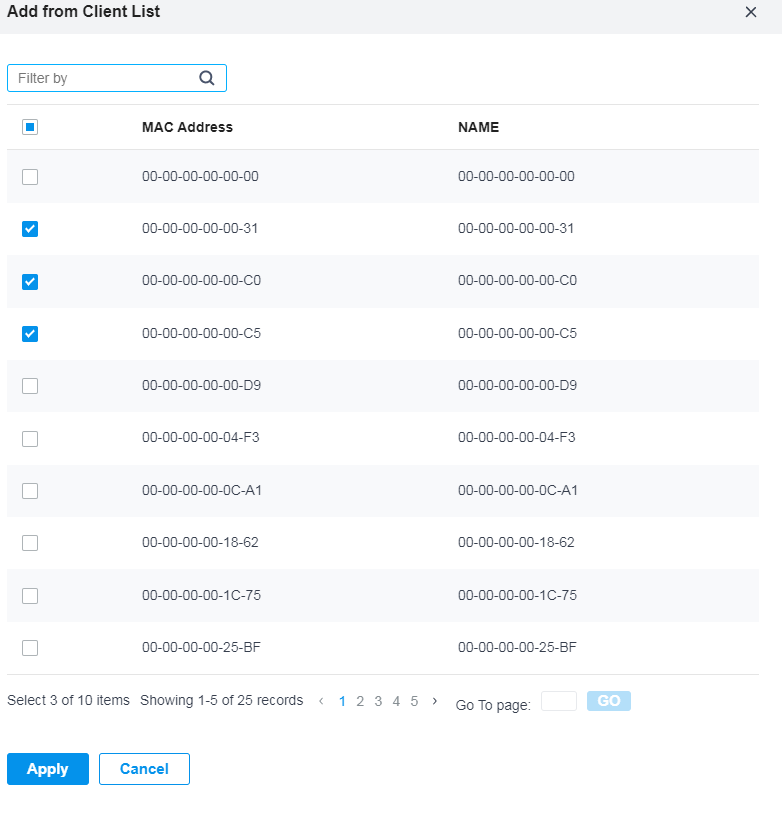Focus the Filter by search field

tap(117, 78)
